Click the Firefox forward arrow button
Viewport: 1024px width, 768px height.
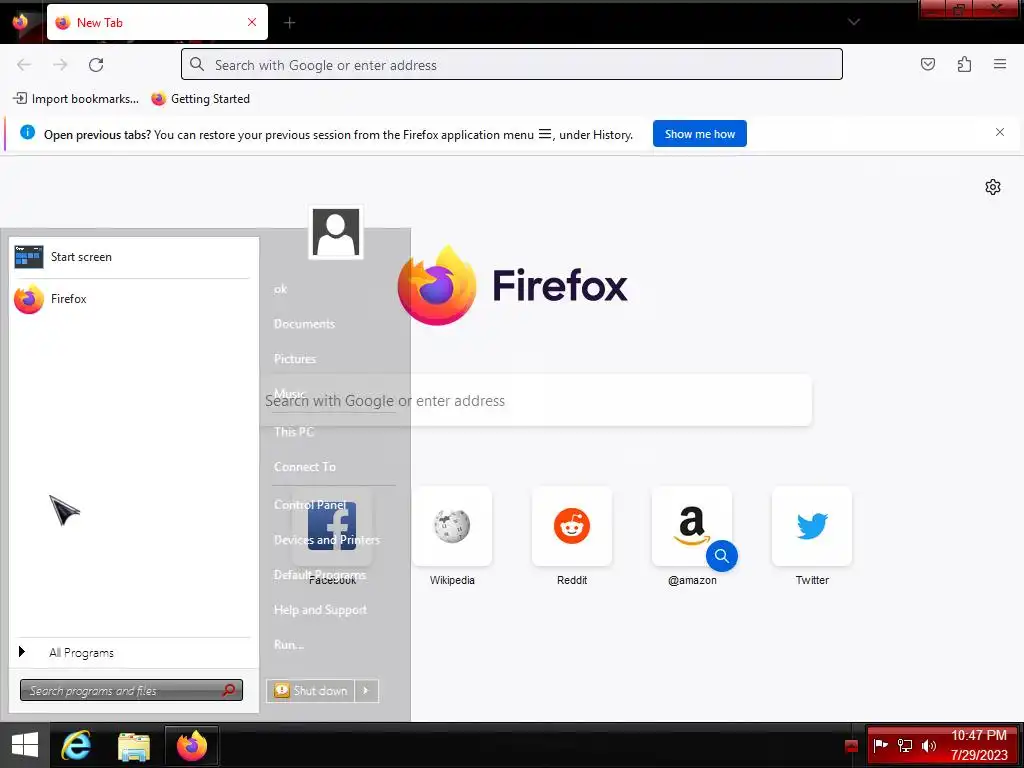(60, 65)
